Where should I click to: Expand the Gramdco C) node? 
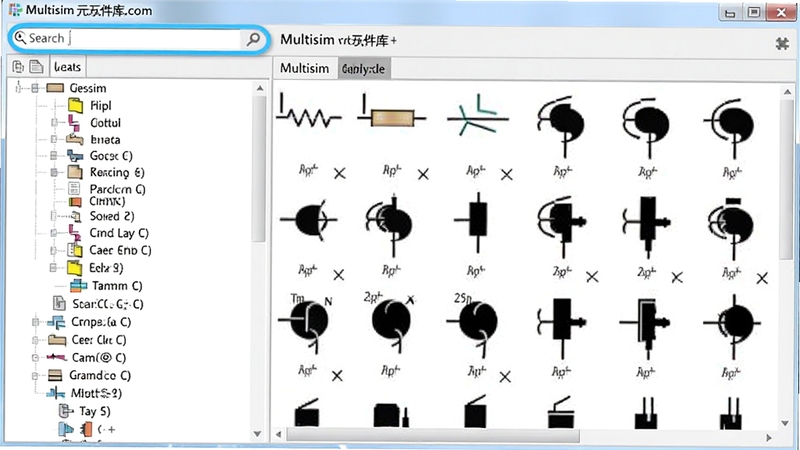(35, 376)
